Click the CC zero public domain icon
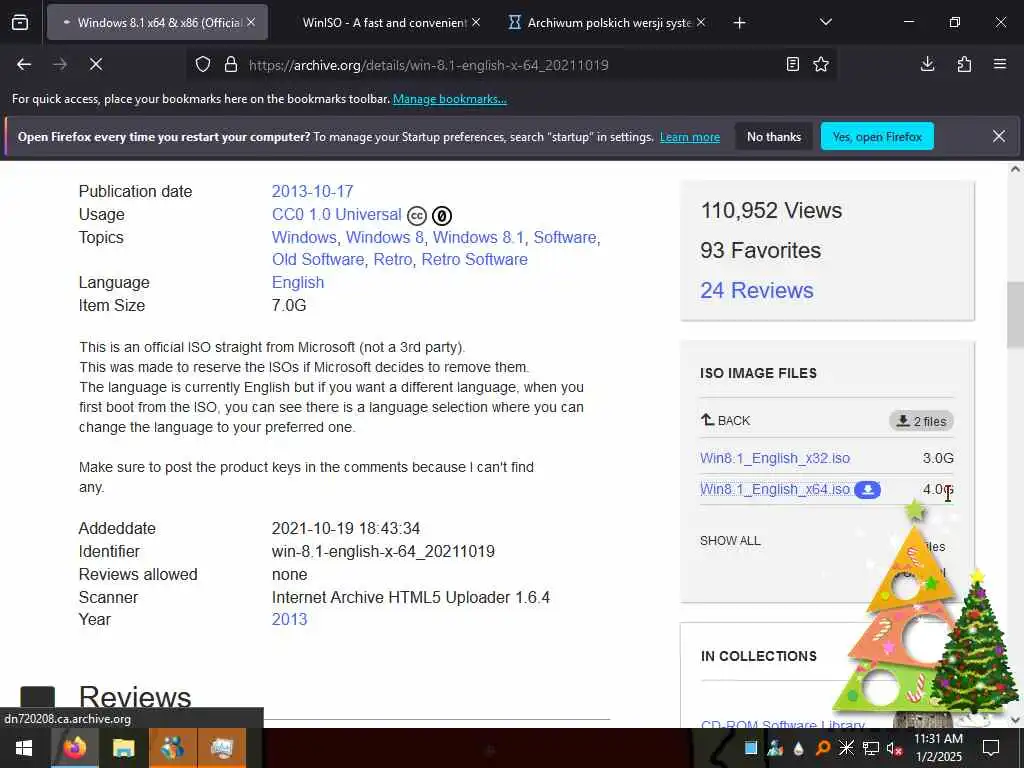Viewport: 1024px width, 768px height. [x=442, y=216]
